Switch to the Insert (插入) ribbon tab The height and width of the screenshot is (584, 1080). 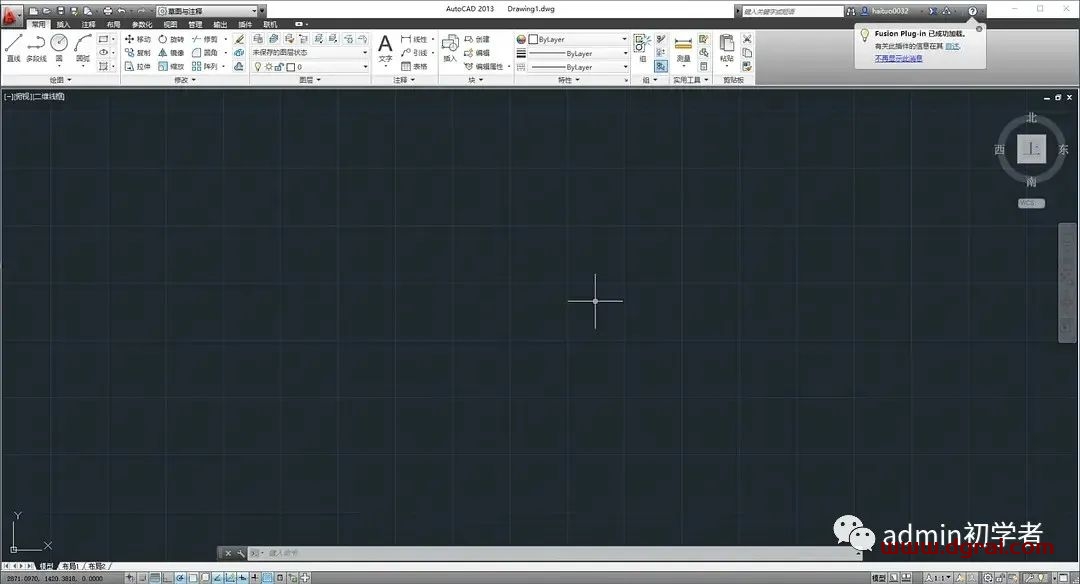[x=63, y=24]
